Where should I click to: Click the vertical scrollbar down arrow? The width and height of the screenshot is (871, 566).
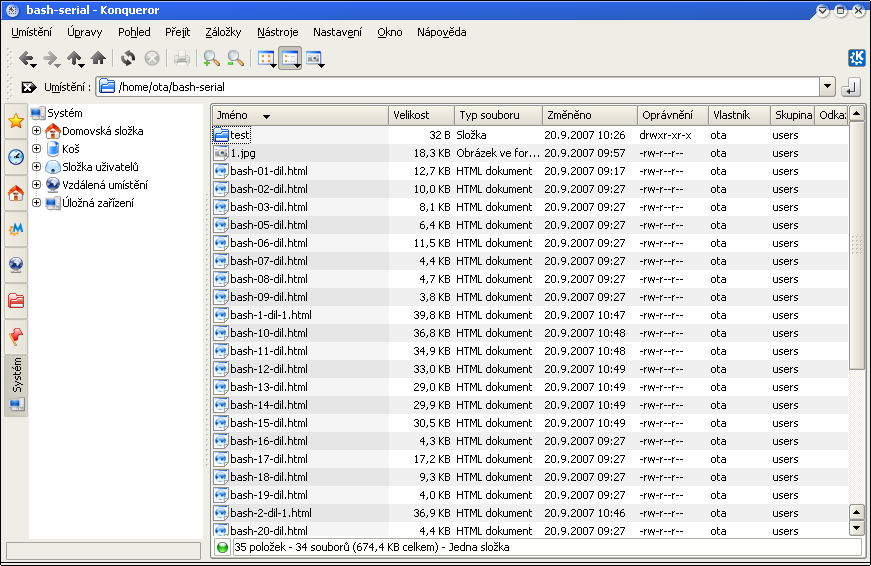point(856,529)
